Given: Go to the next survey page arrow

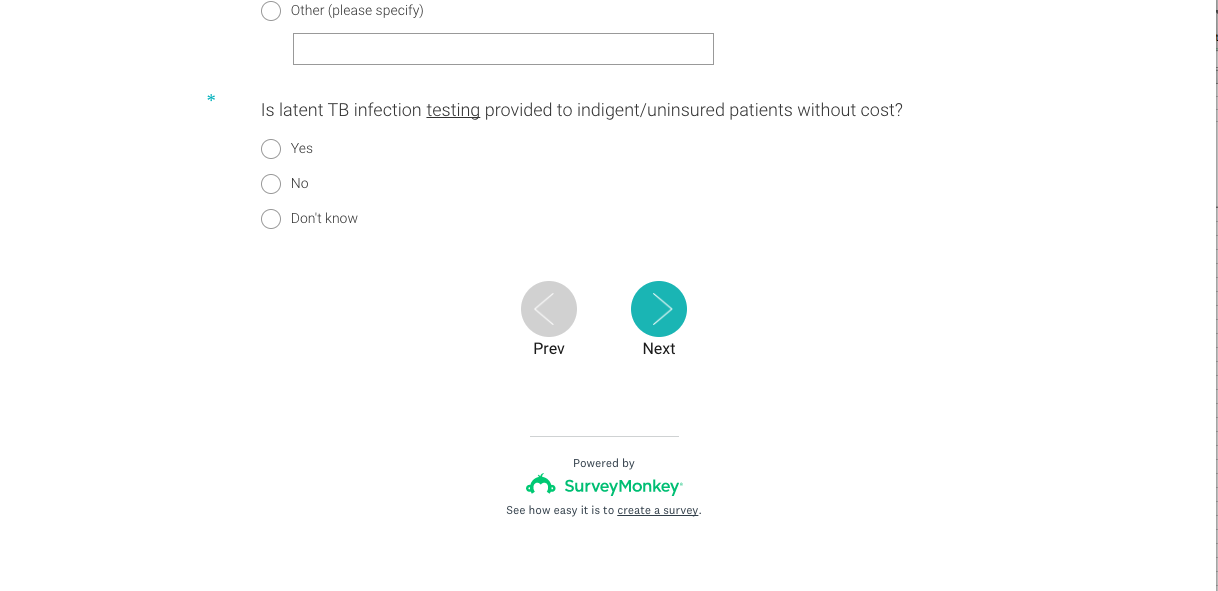Looking at the screenshot, I should pos(659,309).
